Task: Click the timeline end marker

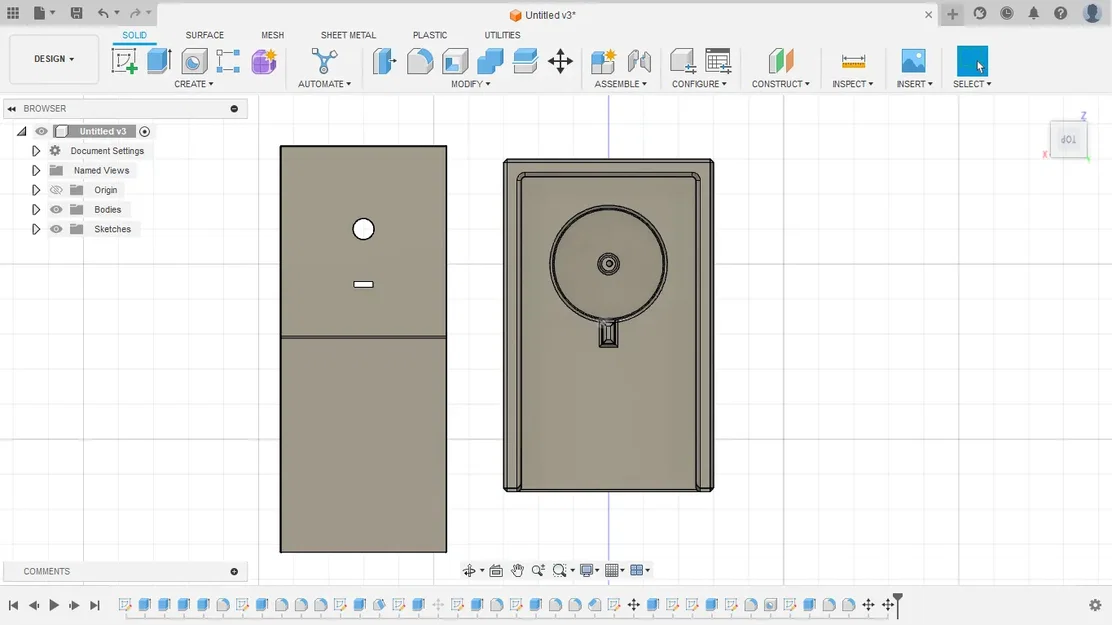Action: click(898, 604)
